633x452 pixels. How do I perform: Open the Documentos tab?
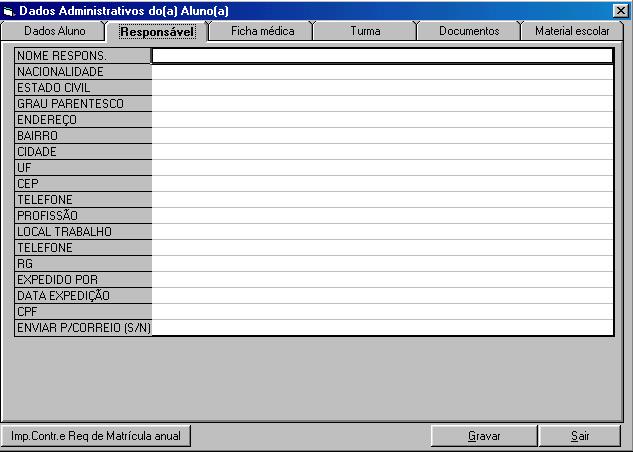tap(469, 31)
